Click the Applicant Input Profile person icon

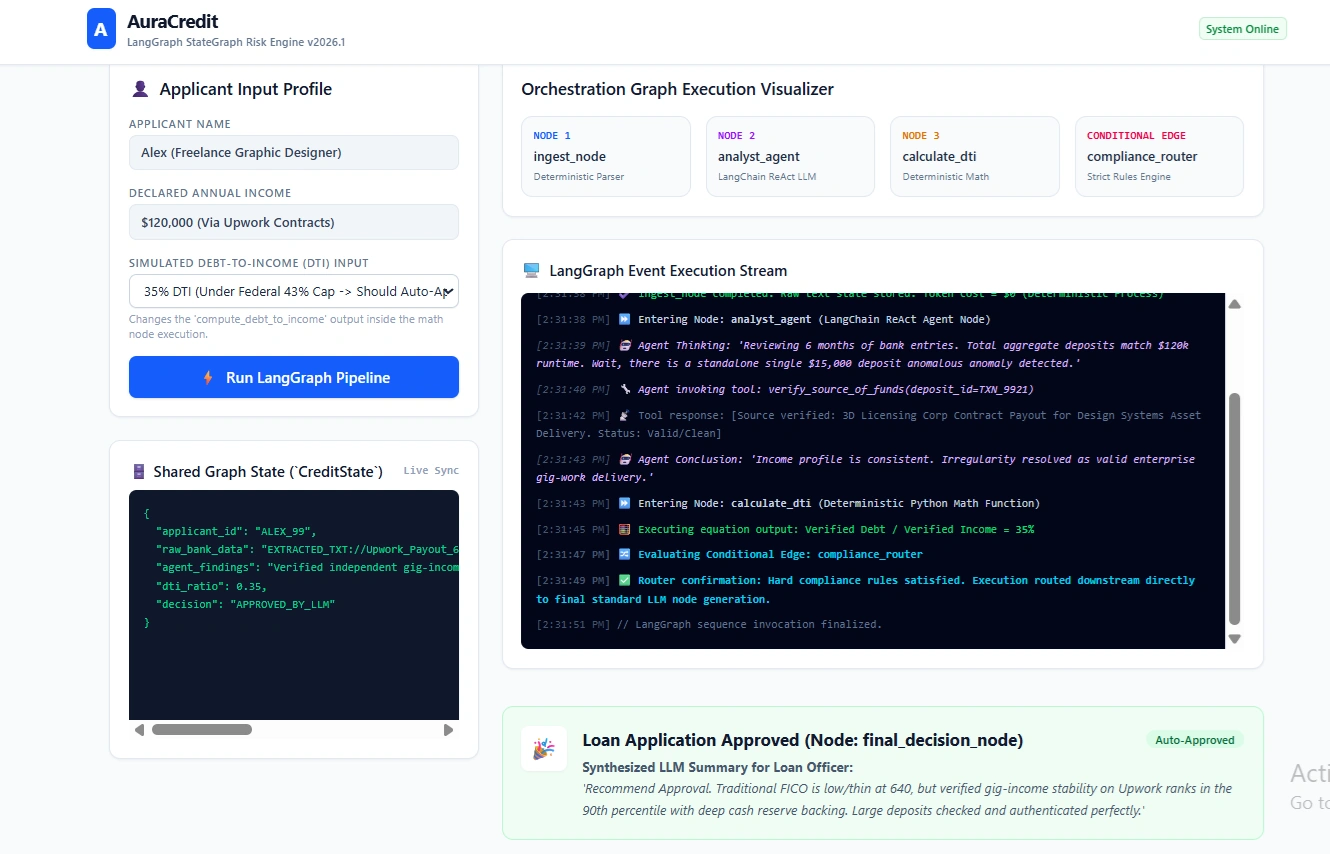coord(140,89)
